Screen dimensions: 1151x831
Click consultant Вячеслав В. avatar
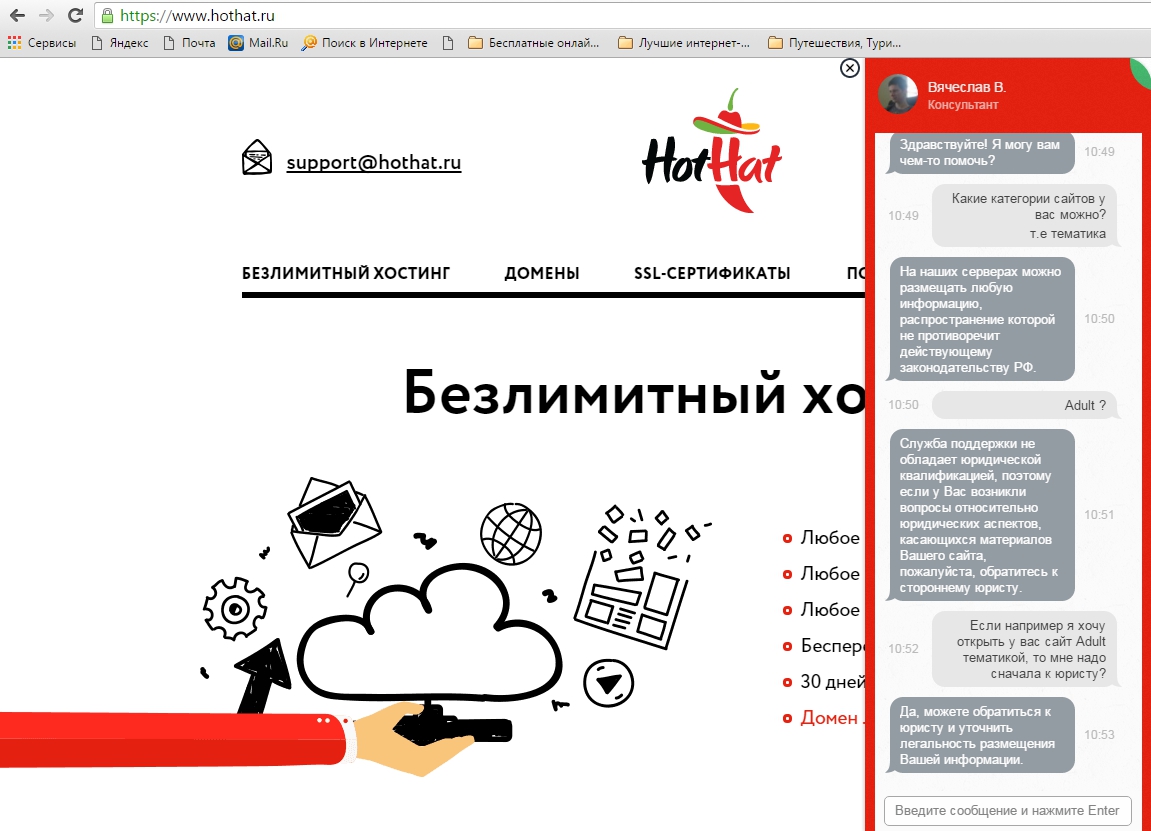tap(898, 94)
